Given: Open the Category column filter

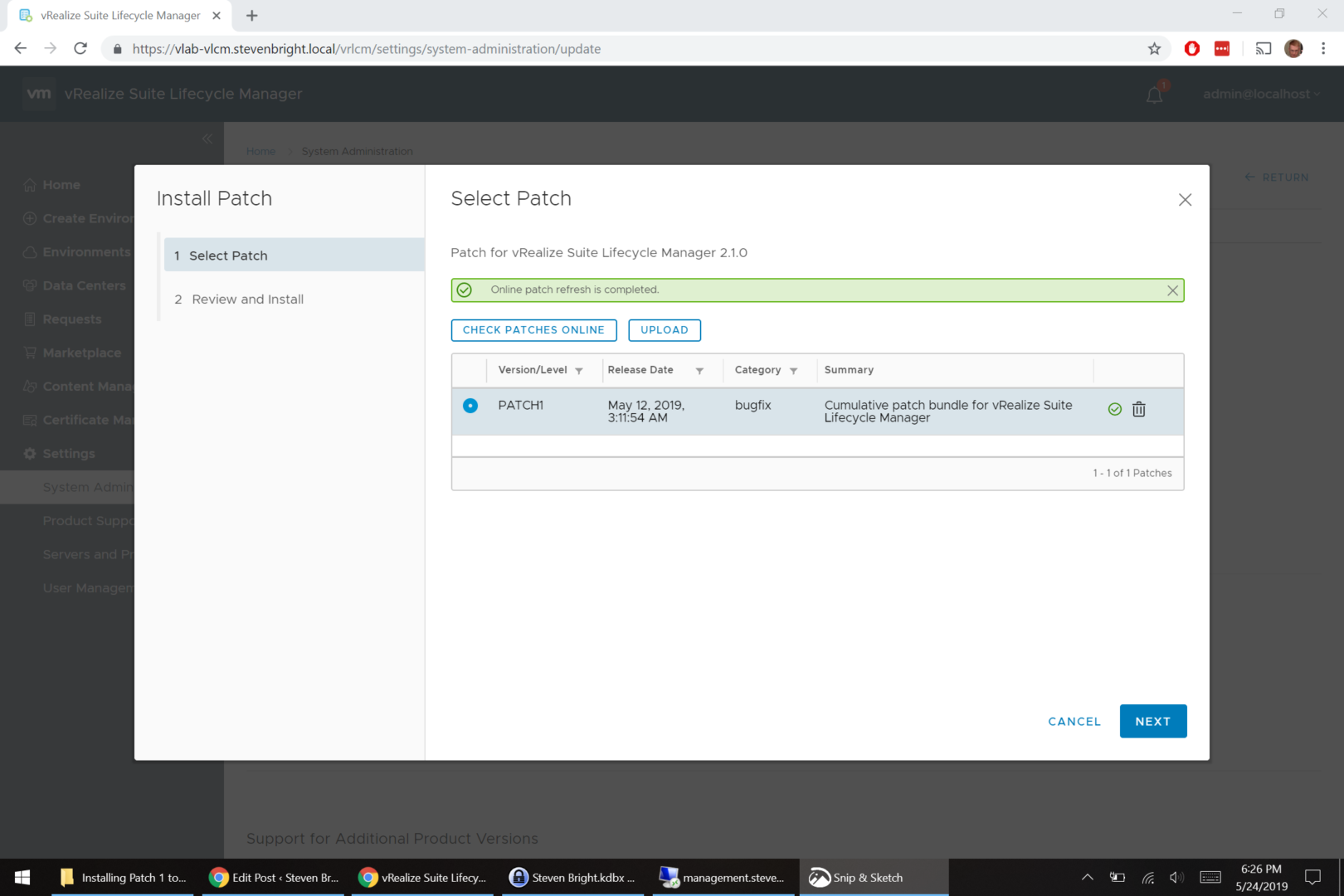Looking at the screenshot, I should (x=794, y=371).
